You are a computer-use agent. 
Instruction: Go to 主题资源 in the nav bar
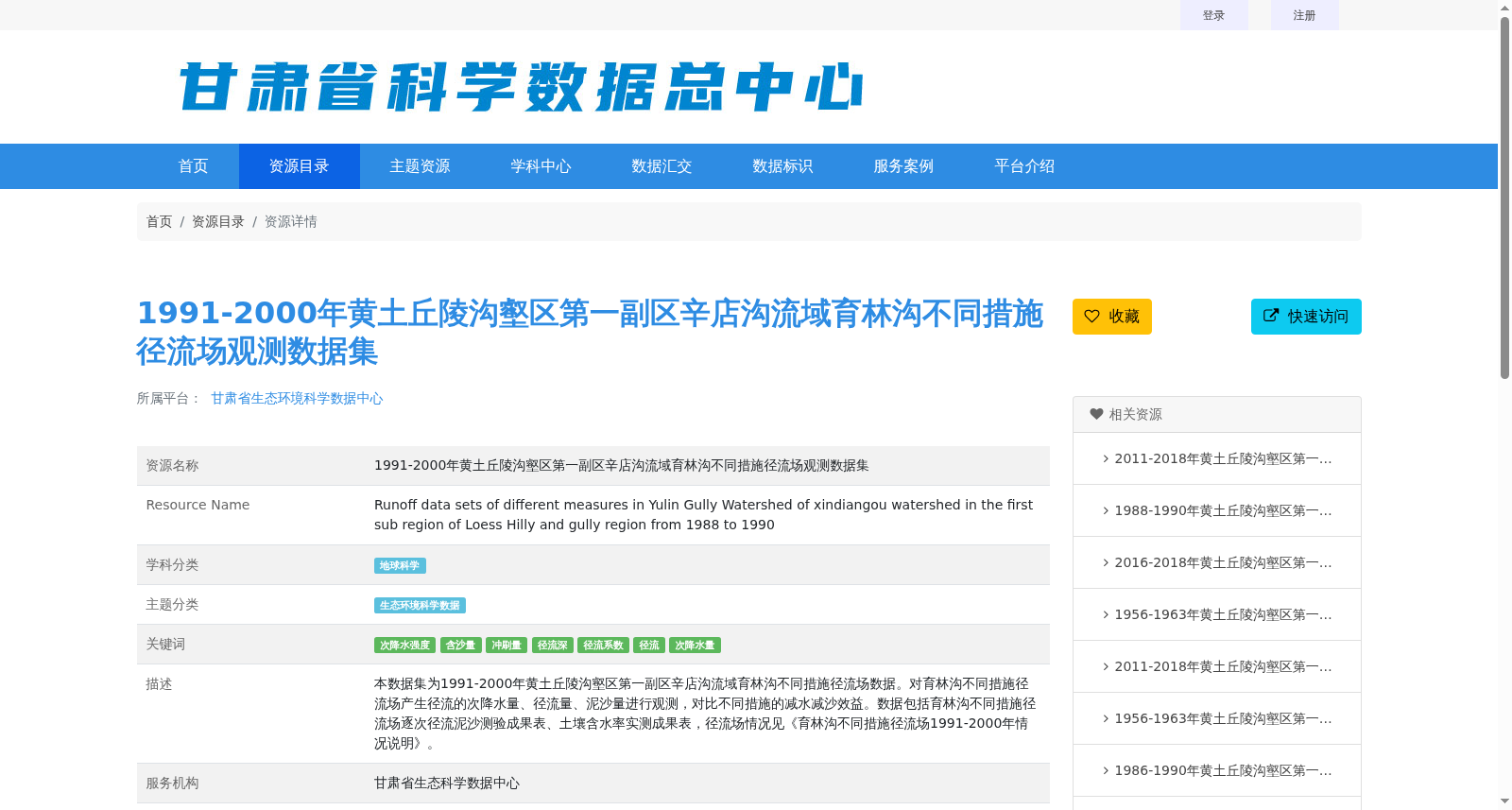(x=421, y=166)
